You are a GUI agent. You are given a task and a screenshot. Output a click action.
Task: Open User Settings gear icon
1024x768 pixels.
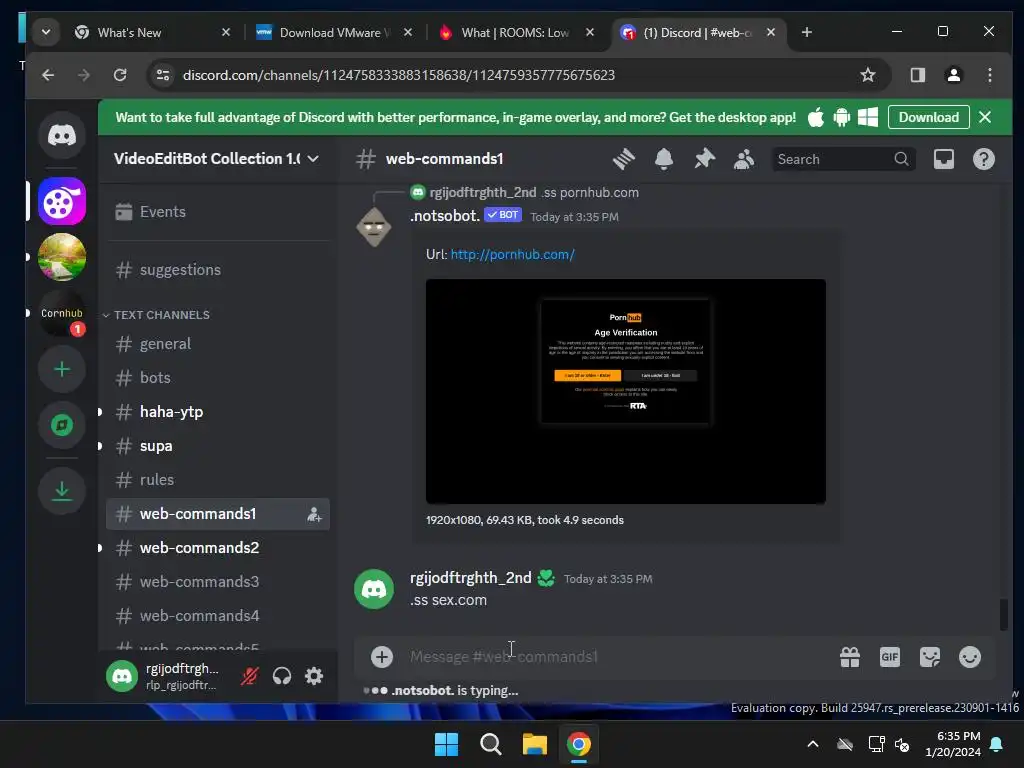click(314, 676)
